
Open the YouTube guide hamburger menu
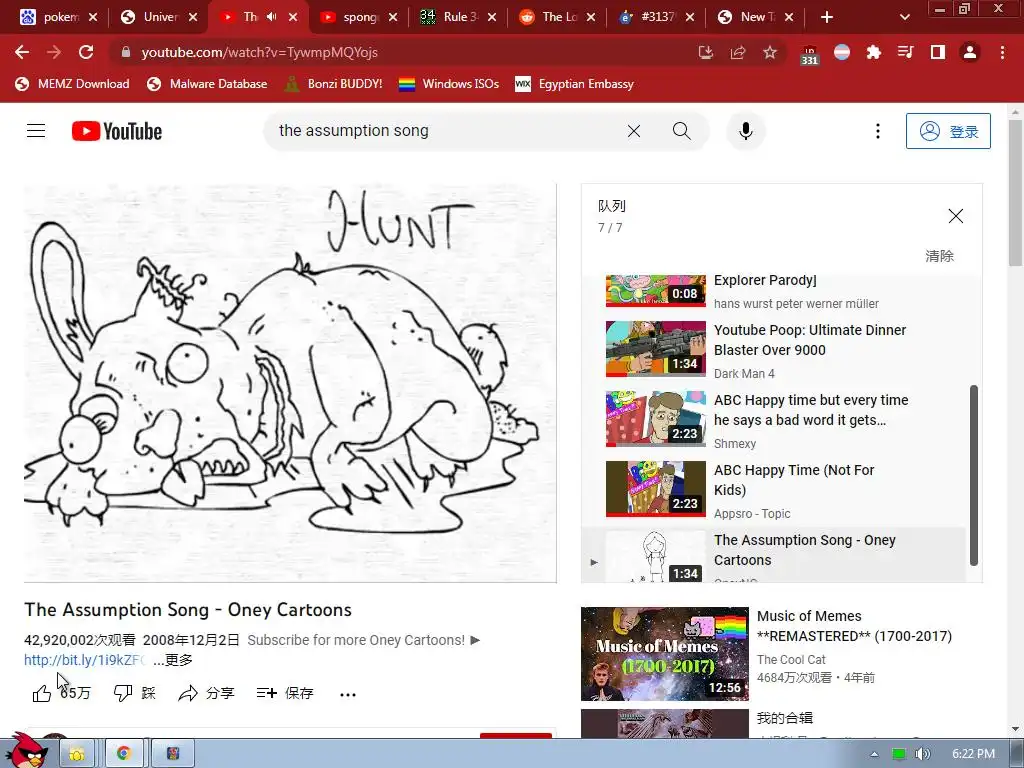(x=36, y=131)
